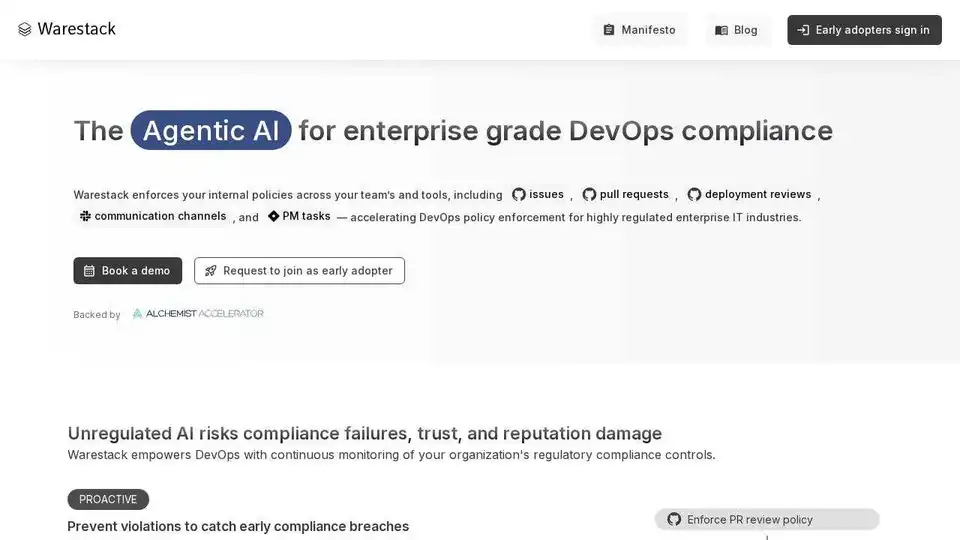The width and height of the screenshot is (960, 540).
Task: Click the rocket icon in request button
Action: pyautogui.click(x=211, y=271)
